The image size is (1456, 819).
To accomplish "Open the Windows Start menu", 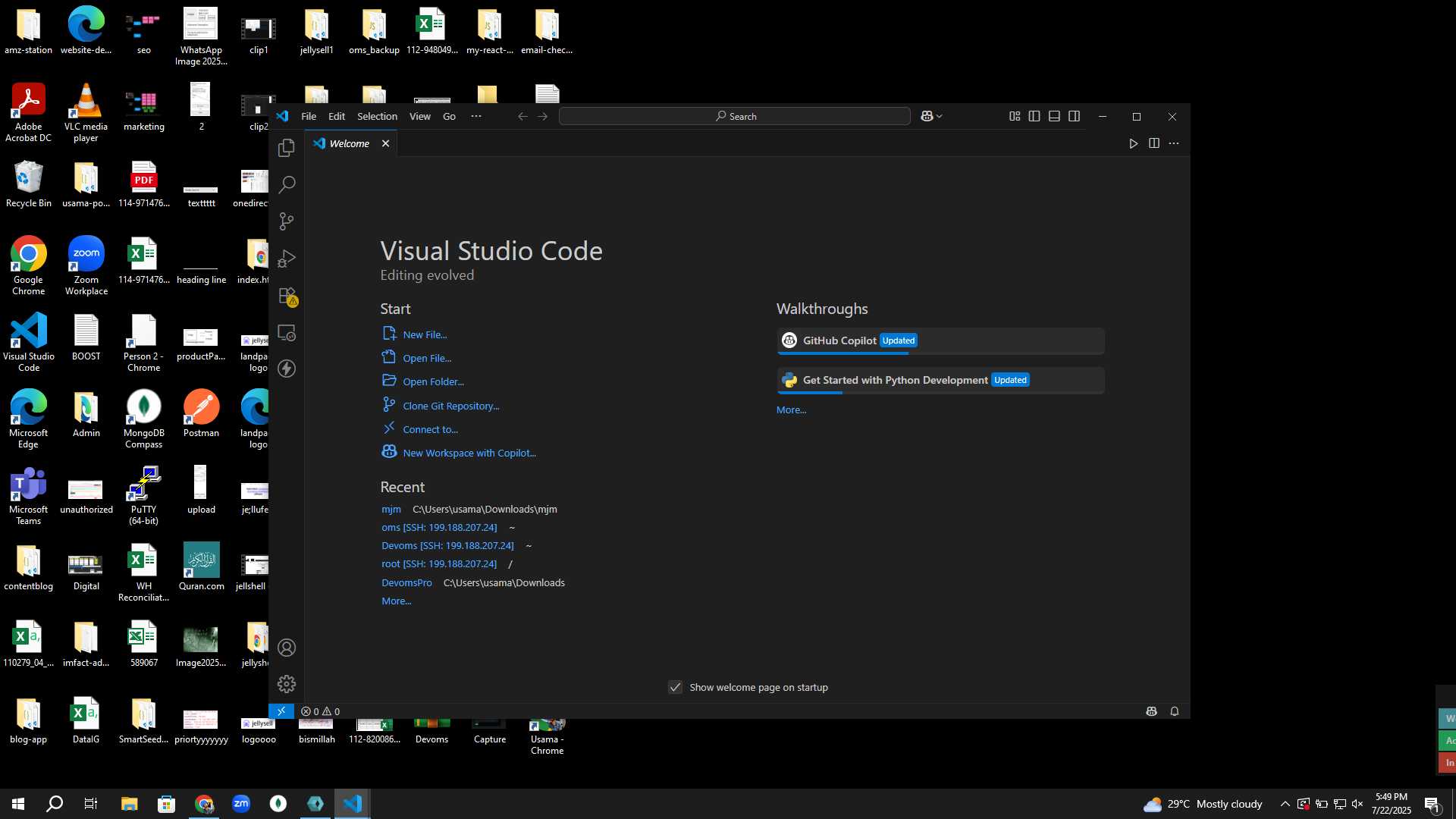I will tap(18, 804).
